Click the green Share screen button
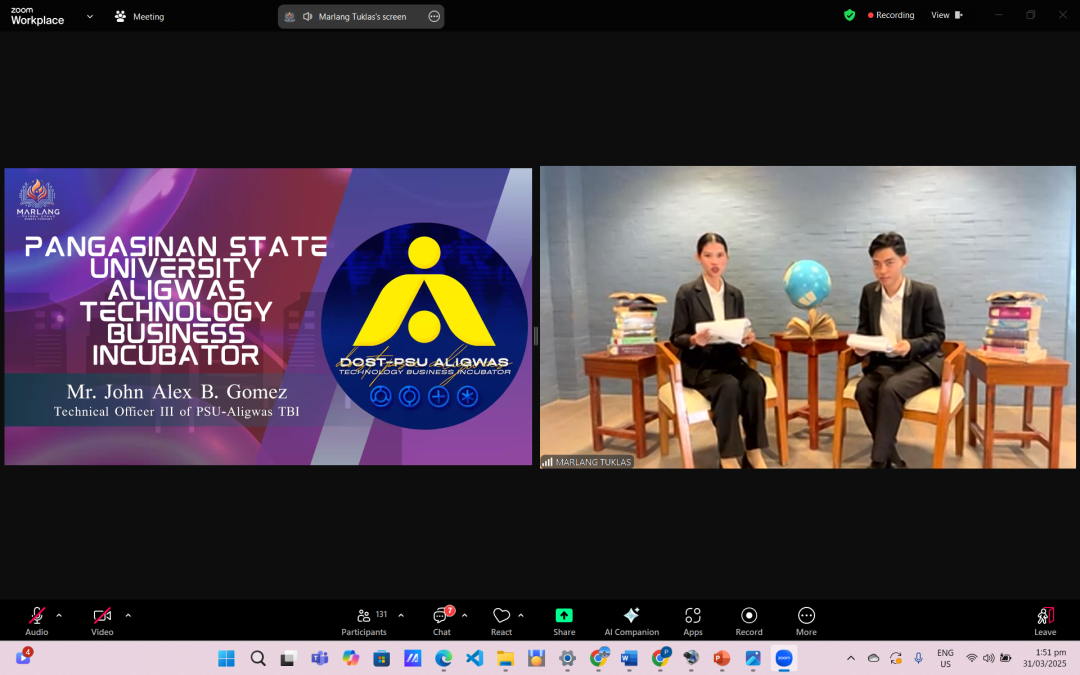This screenshot has width=1080, height=675. click(564, 620)
